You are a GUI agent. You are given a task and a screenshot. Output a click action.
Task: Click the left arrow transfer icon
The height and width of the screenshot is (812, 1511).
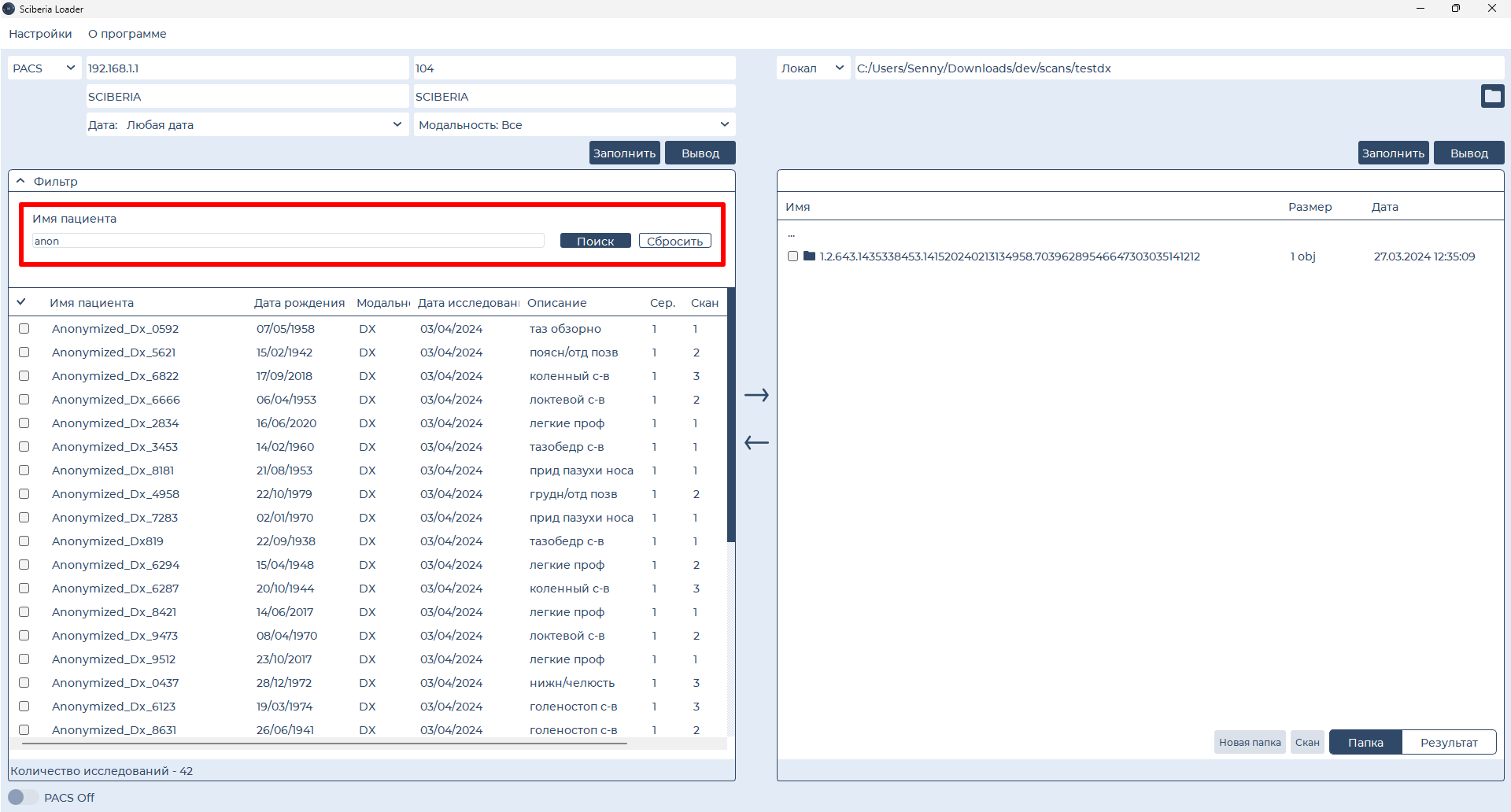coord(756,443)
